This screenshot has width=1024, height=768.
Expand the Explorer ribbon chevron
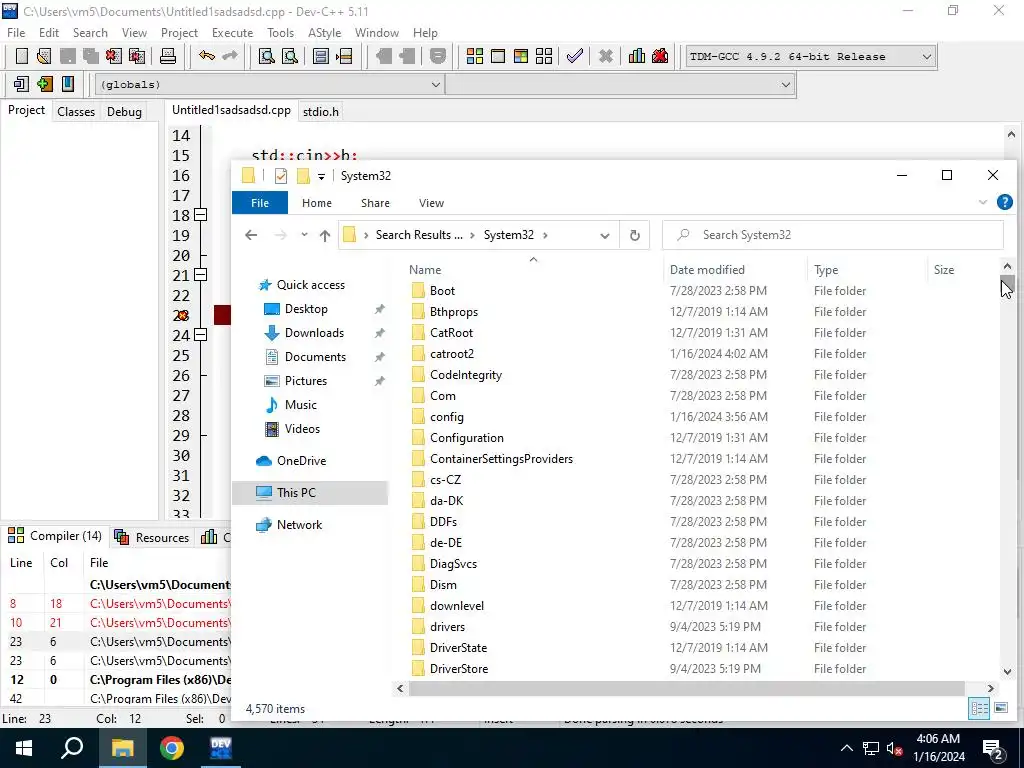tap(982, 202)
